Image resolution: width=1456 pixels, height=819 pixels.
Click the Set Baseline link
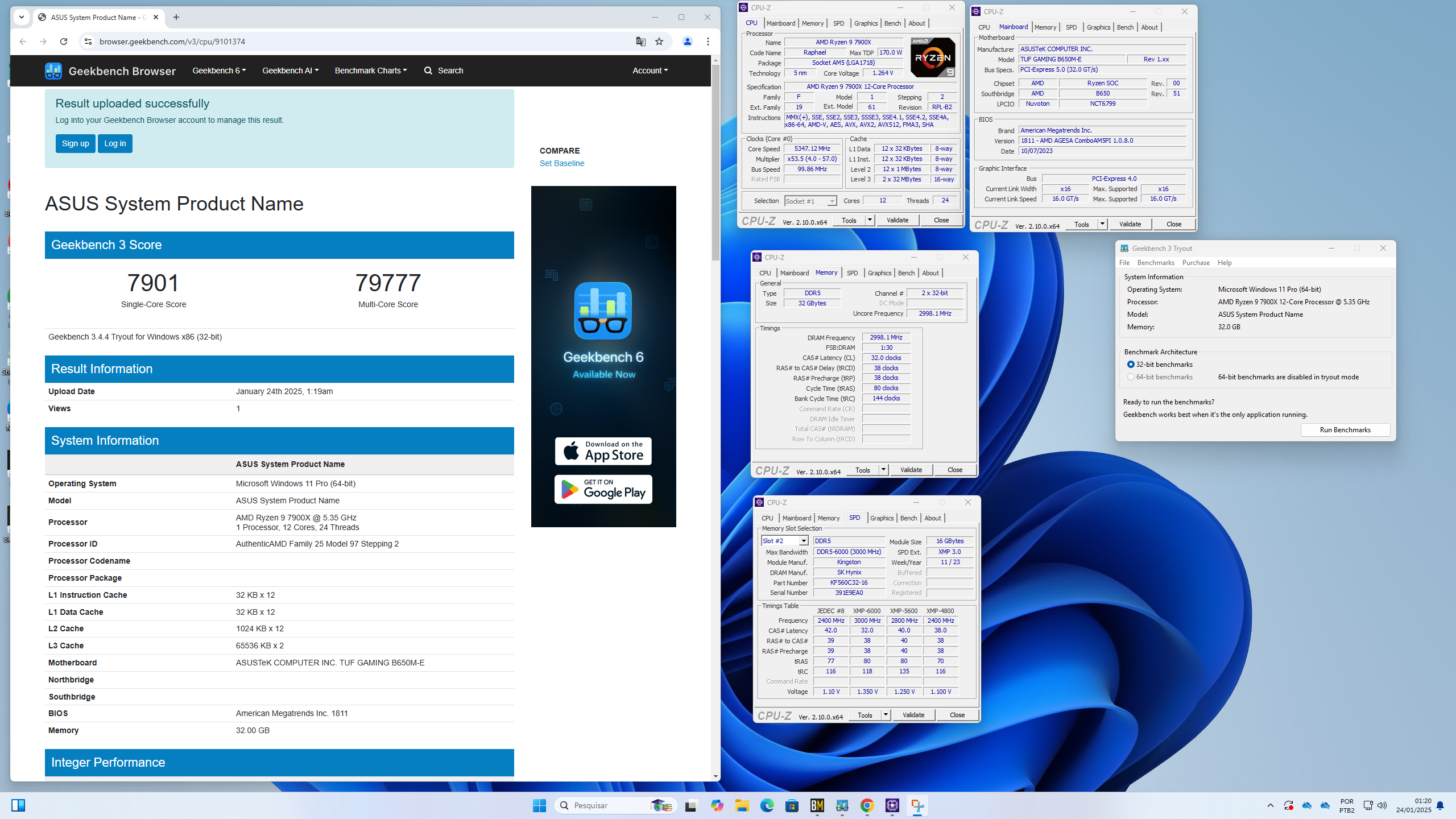point(561,163)
